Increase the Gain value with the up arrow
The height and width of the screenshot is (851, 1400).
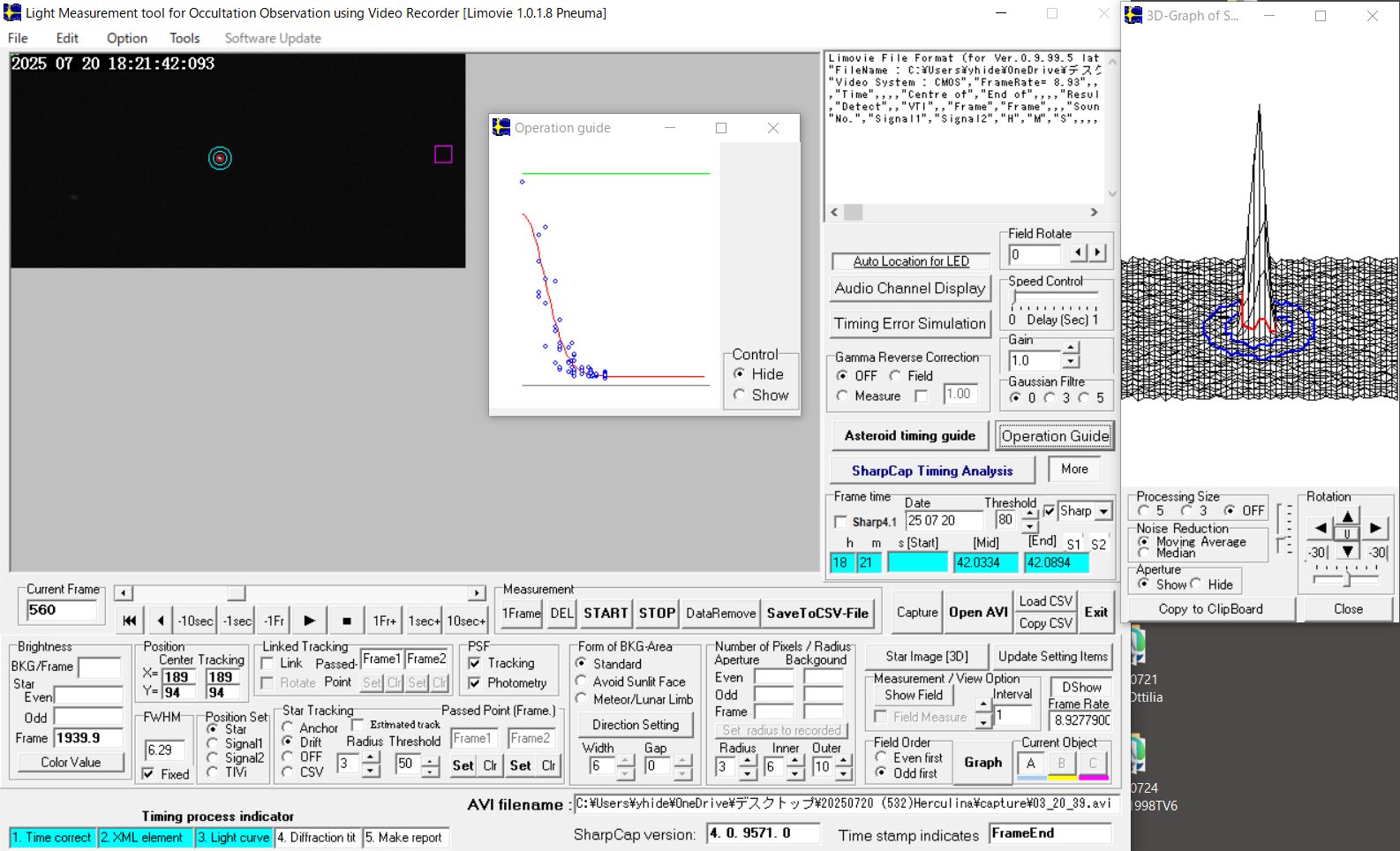point(1071,349)
